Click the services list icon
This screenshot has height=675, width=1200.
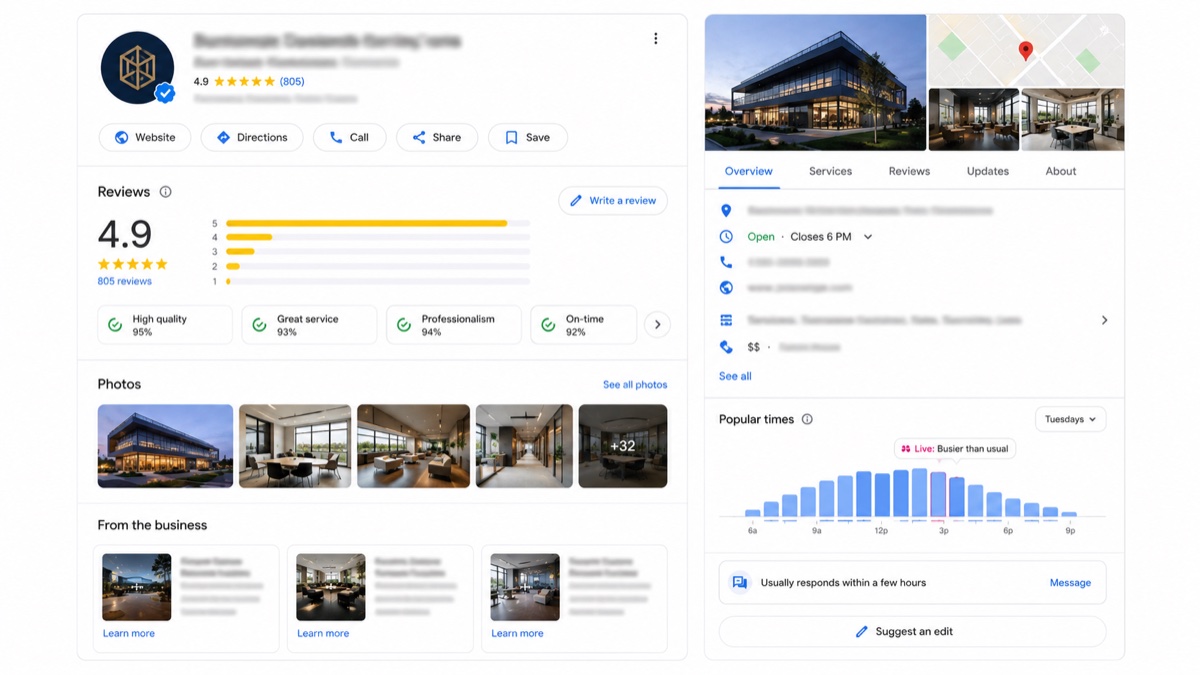[726, 320]
